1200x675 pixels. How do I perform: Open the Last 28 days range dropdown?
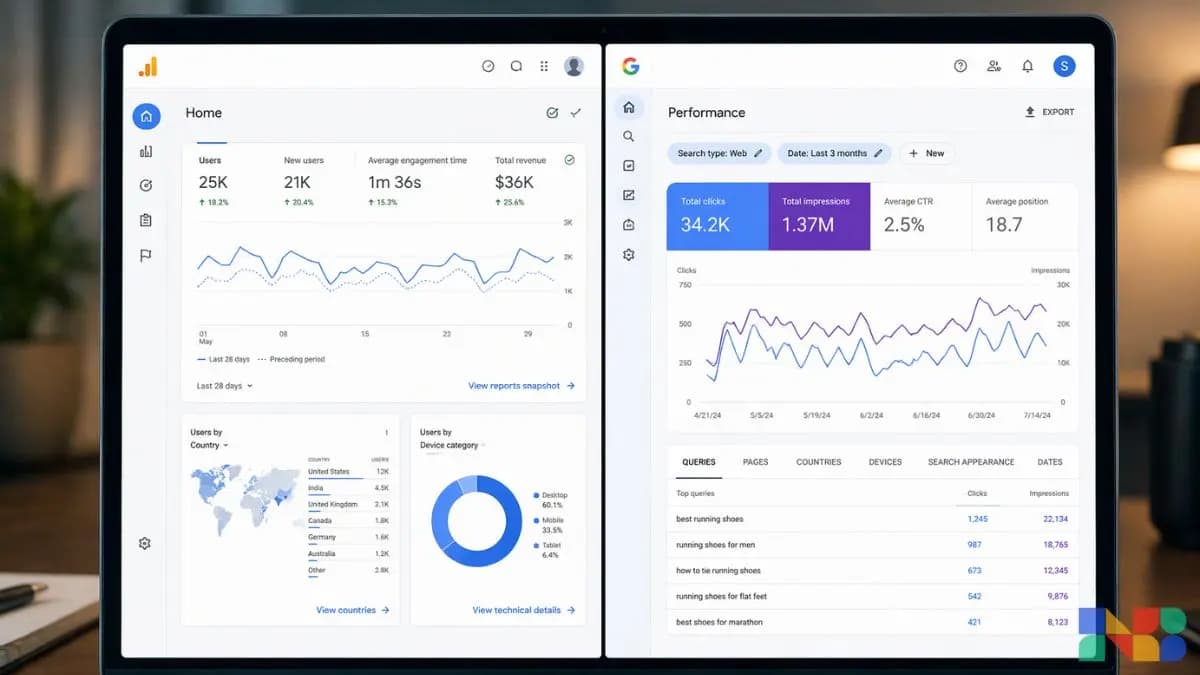(x=225, y=386)
